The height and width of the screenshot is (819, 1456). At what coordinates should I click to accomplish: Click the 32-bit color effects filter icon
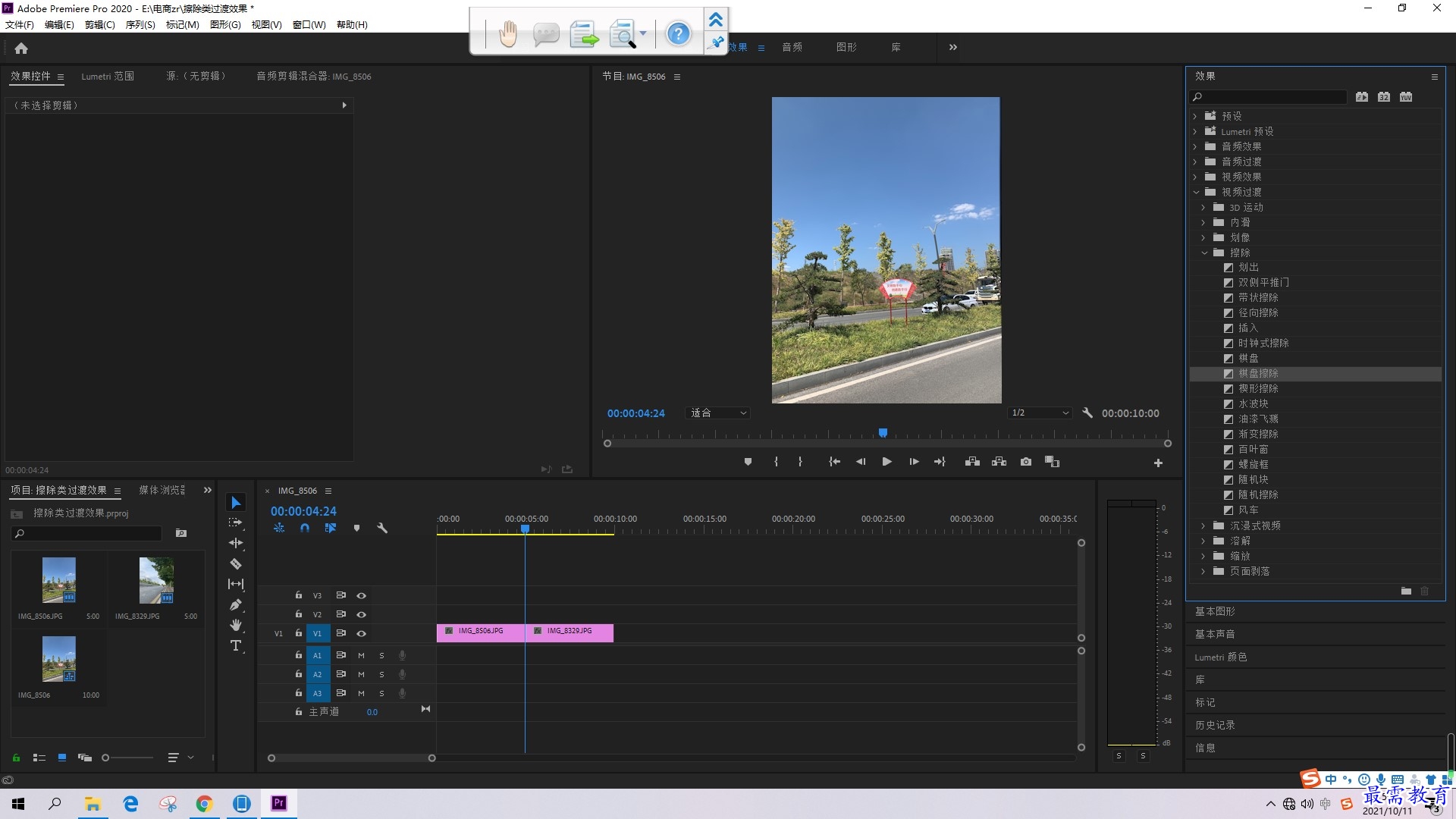pyautogui.click(x=1384, y=97)
